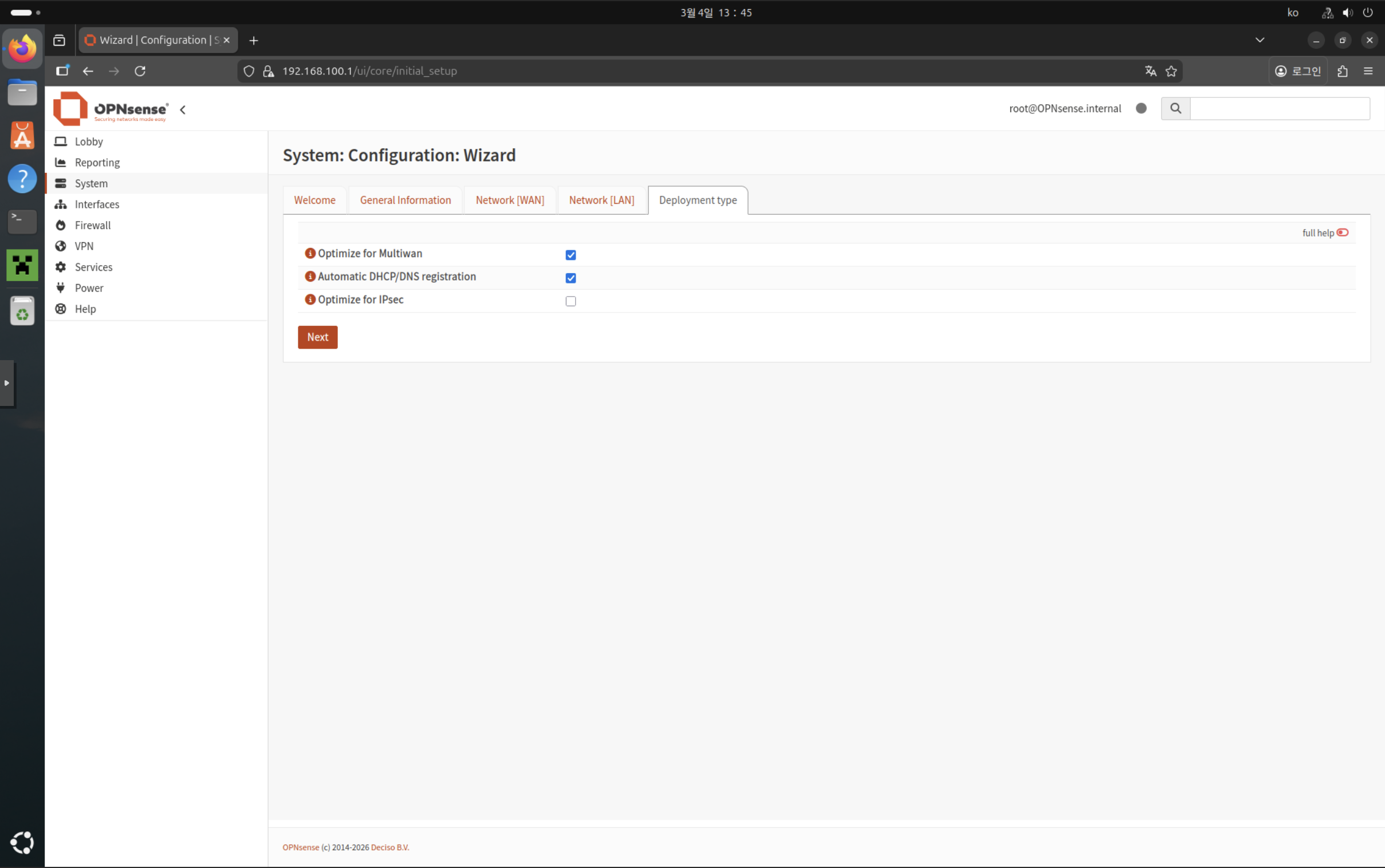Expand the Interfaces sidebar section
This screenshot has width=1385, height=868.
tap(96, 204)
